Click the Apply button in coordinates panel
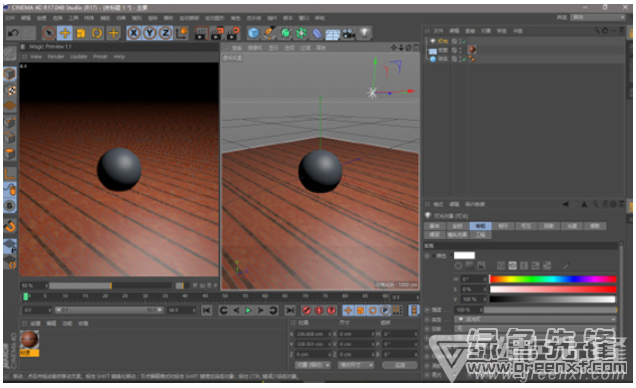The width and height of the screenshot is (636, 388). coord(400,365)
